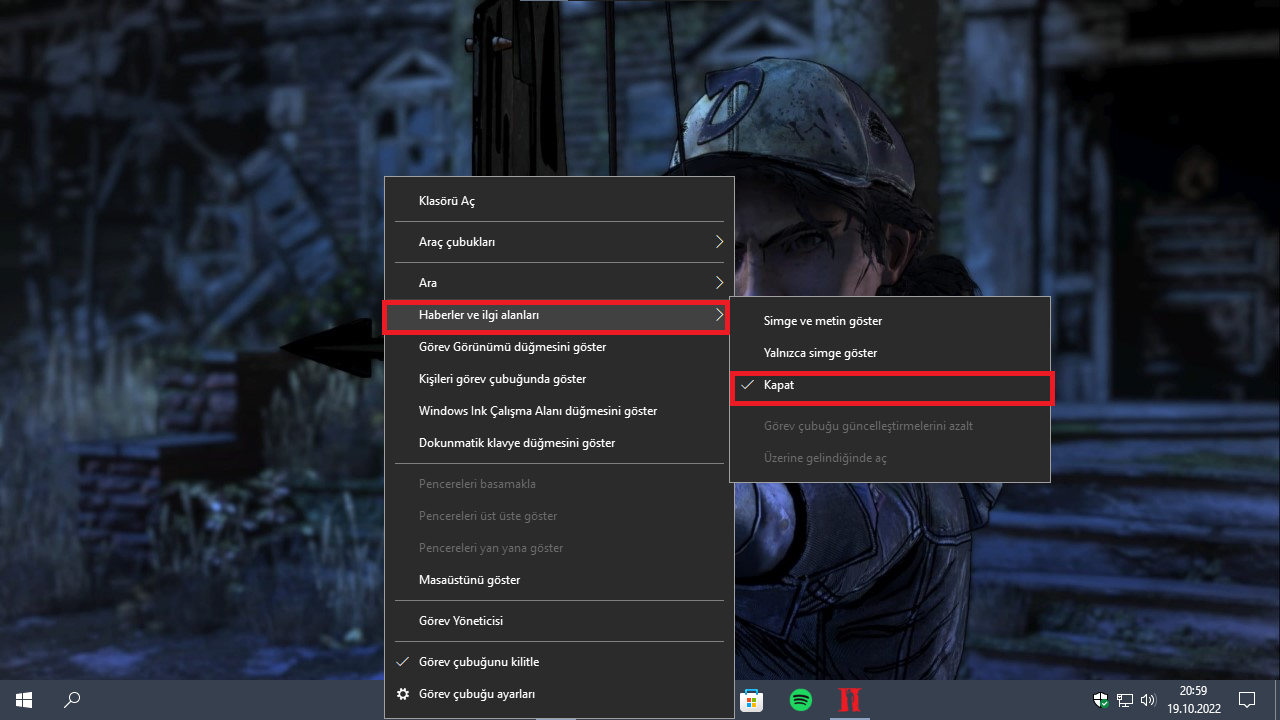Open the volume speaker tray icon
The height and width of the screenshot is (720, 1280).
tap(1148, 700)
